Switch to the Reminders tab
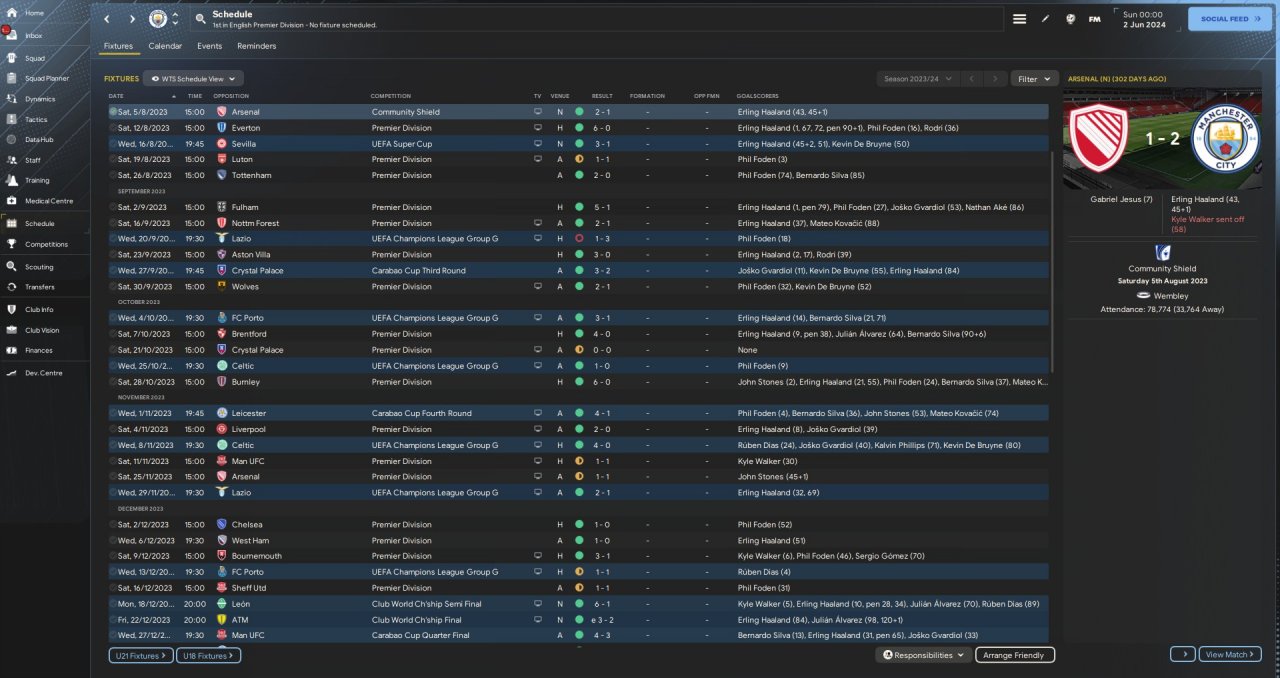The image size is (1280, 678). coord(256,46)
